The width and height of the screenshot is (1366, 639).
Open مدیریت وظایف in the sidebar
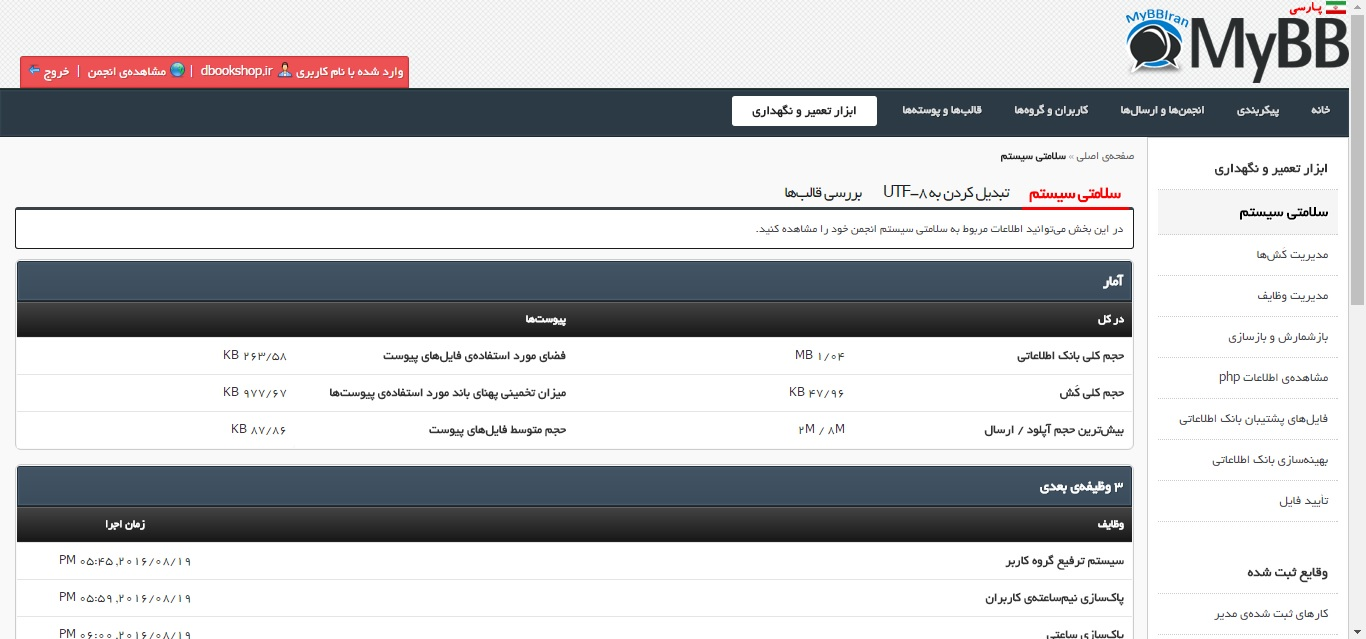(1292, 296)
